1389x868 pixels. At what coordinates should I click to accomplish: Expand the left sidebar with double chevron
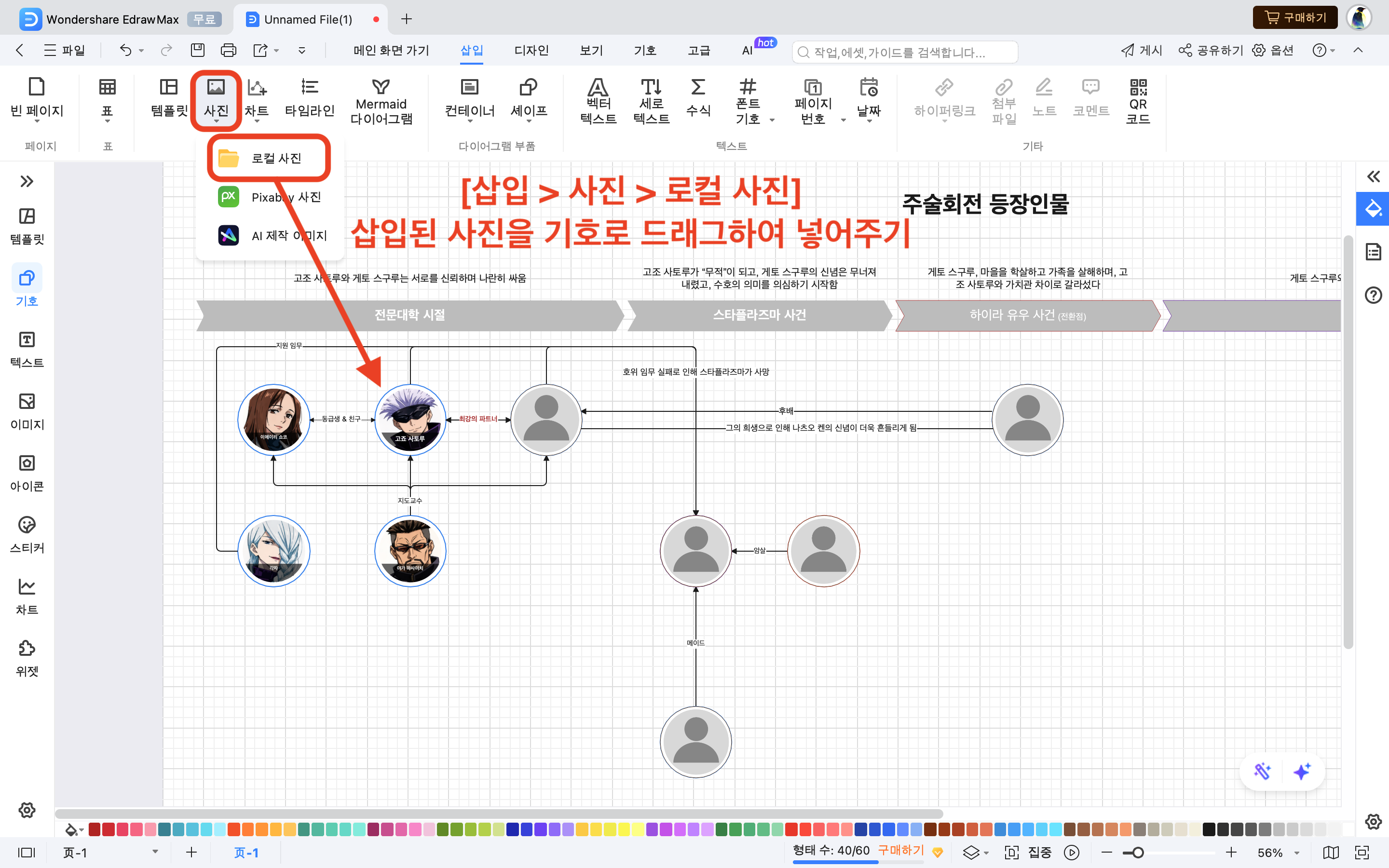[x=27, y=181]
